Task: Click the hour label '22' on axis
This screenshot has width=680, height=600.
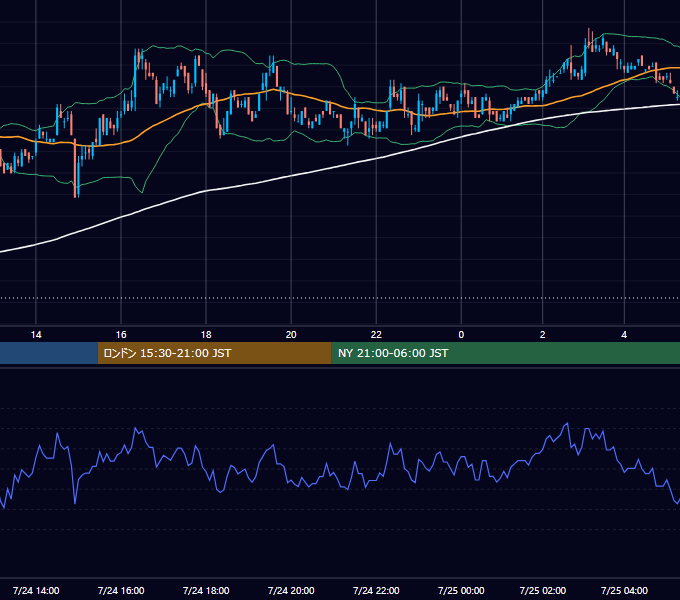Action: pos(376,335)
